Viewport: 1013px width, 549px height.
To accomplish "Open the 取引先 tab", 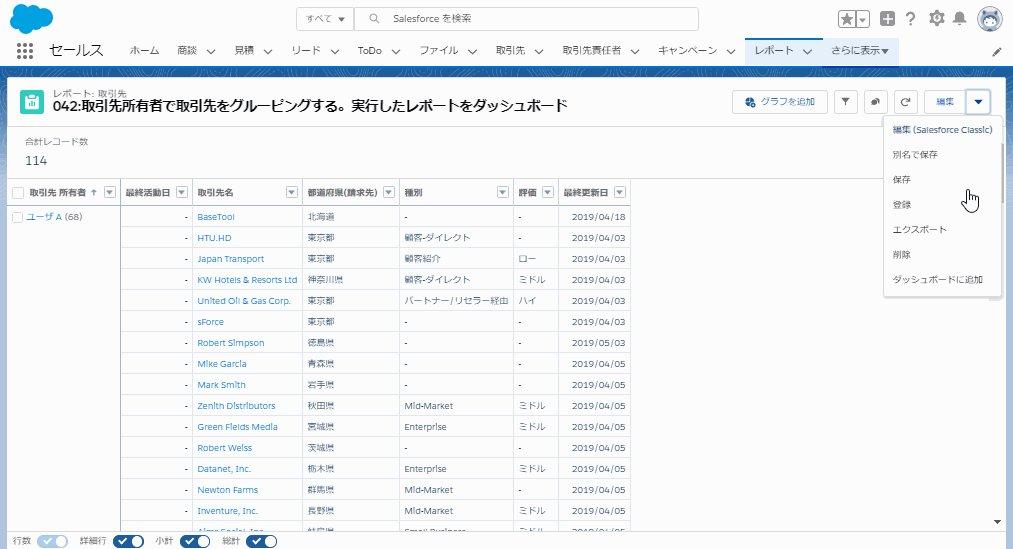I will tap(510, 50).
